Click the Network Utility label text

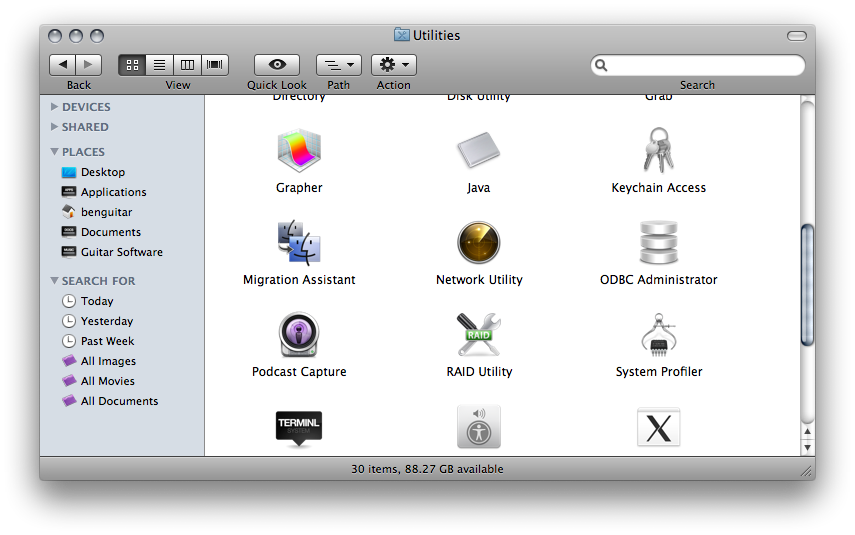[479, 280]
